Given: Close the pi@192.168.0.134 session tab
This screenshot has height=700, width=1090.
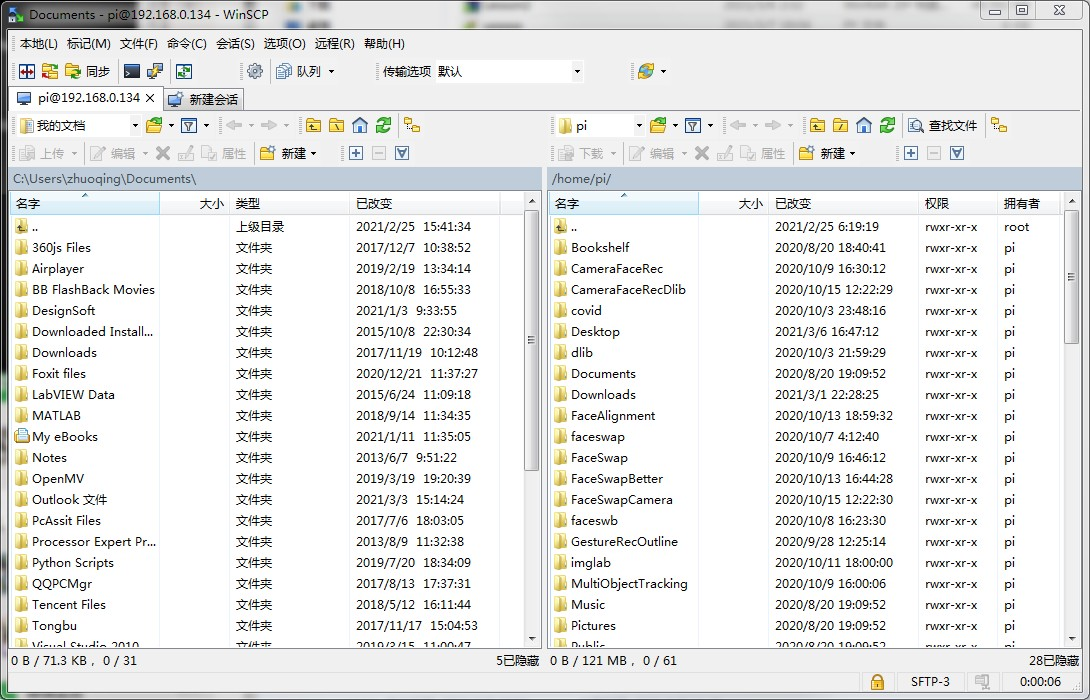Looking at the screenshot, I should (x=149, y=98).
